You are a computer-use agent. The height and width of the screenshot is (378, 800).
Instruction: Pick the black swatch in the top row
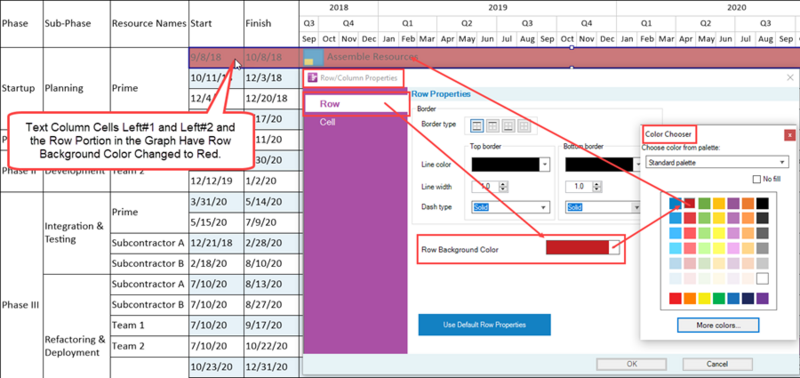[x=762, y=203]
